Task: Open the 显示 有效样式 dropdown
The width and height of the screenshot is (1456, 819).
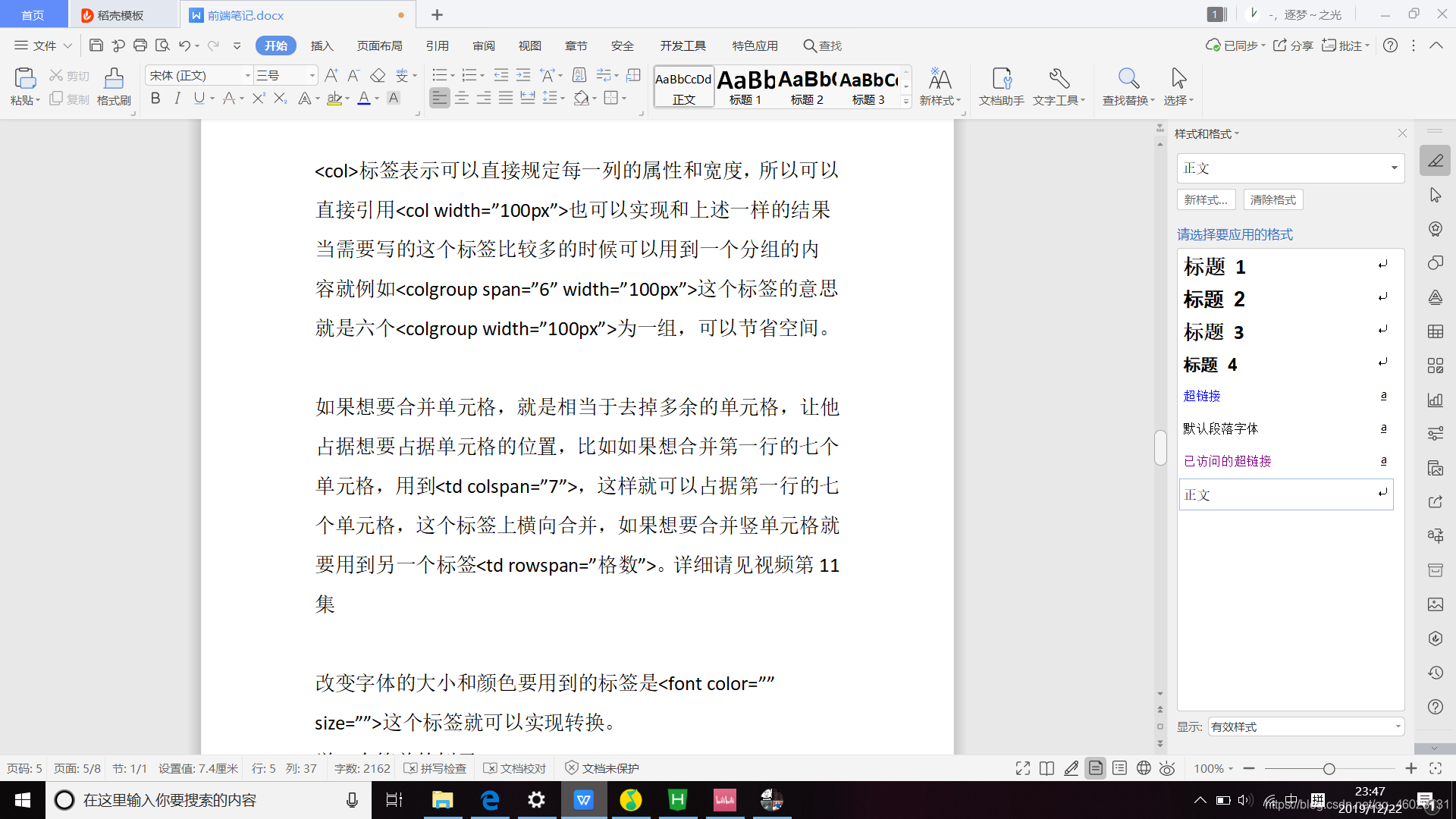Action: pyautogui.click(x=1306, y=726)
